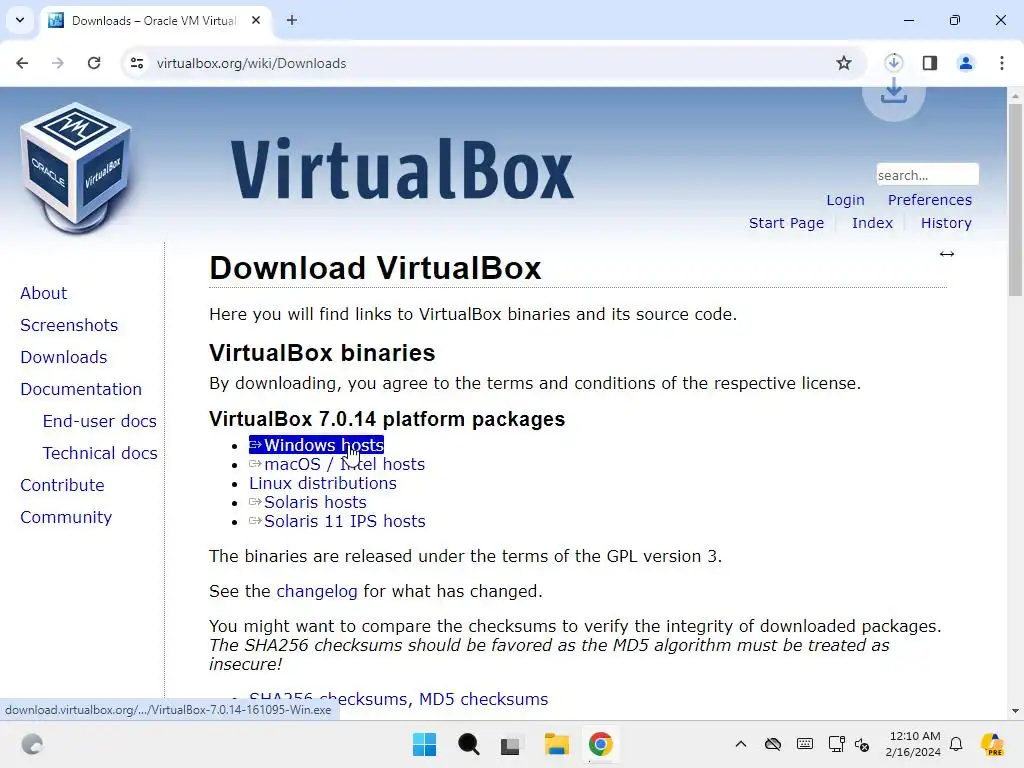This screenshot has height=768, width=1024.
Task: Click the Chrome icon on the taskbar
Action: click(600, 744)
